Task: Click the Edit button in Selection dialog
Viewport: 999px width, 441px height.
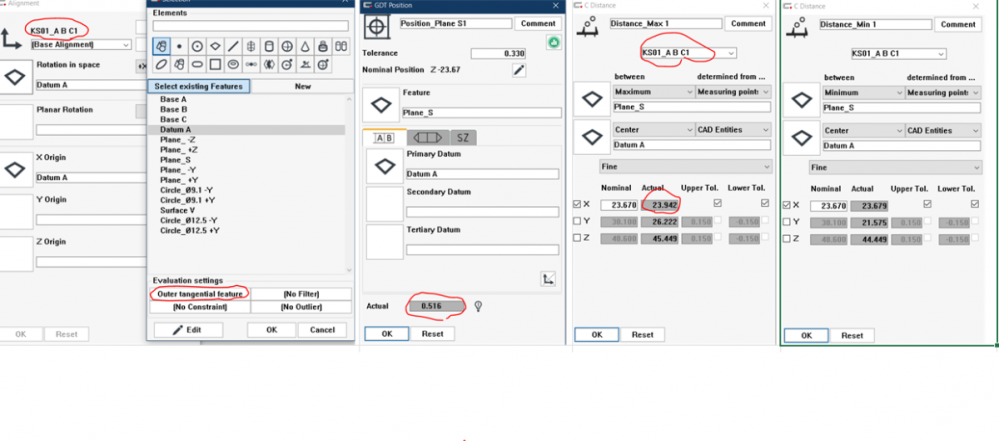Action: pos(188,330)
